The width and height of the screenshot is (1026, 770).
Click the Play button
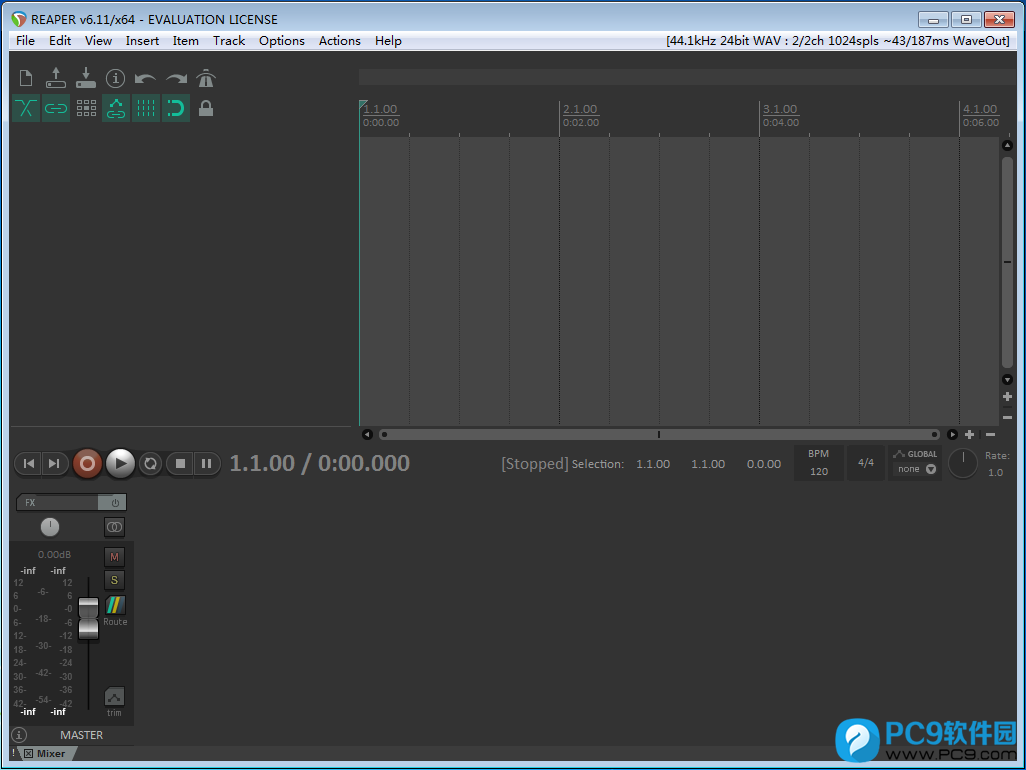click(120, 463)
